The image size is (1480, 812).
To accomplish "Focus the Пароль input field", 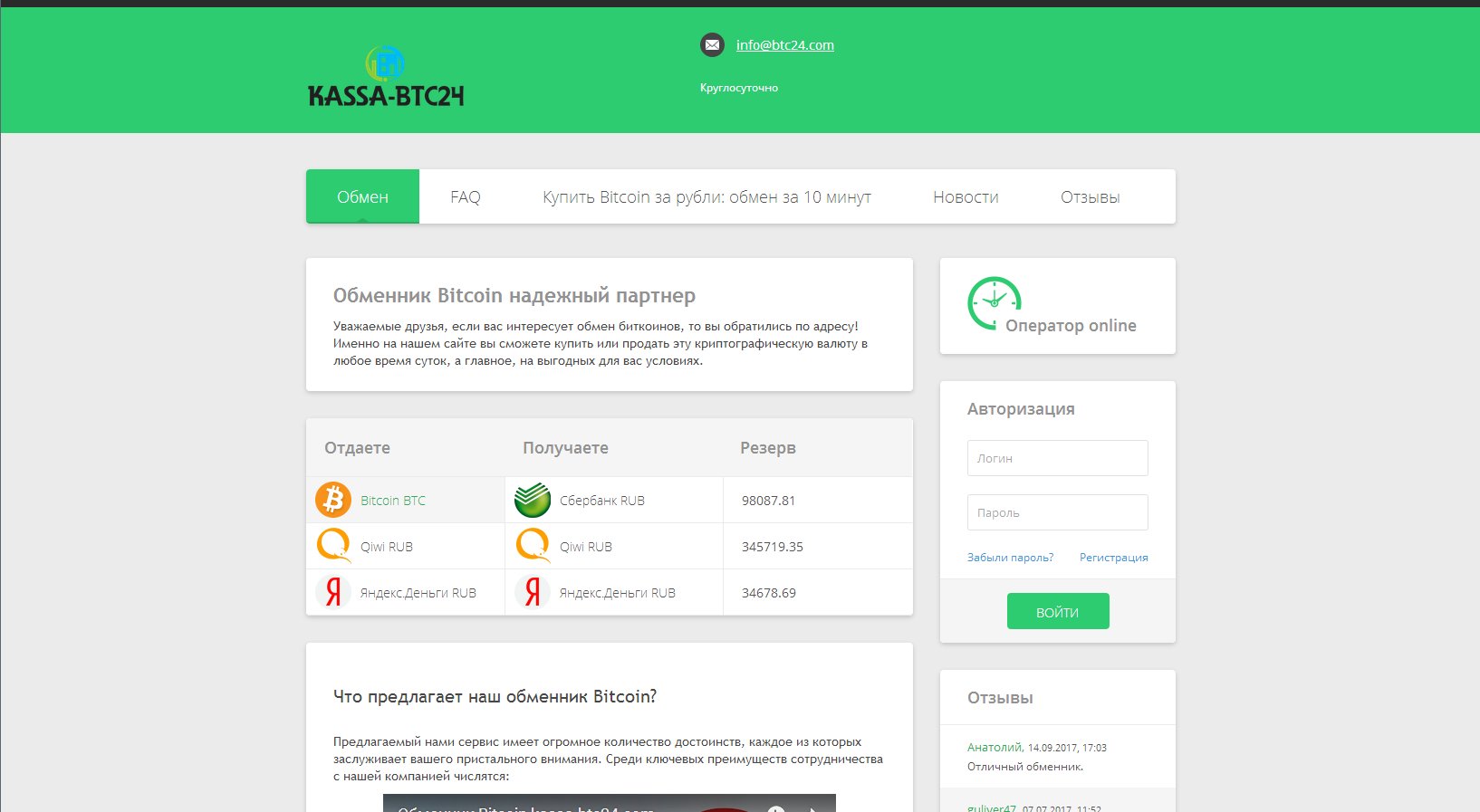I will coord(1058,512).
